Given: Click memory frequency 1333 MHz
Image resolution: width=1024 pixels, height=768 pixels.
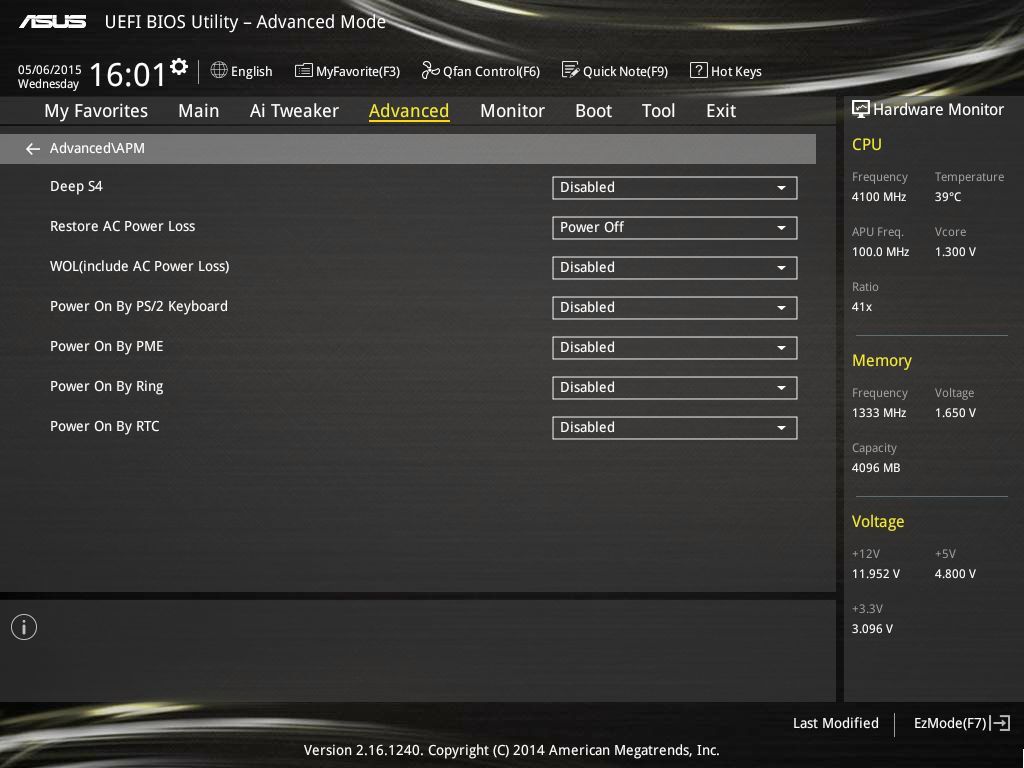Looking at the screenshot, I should 879,413.
